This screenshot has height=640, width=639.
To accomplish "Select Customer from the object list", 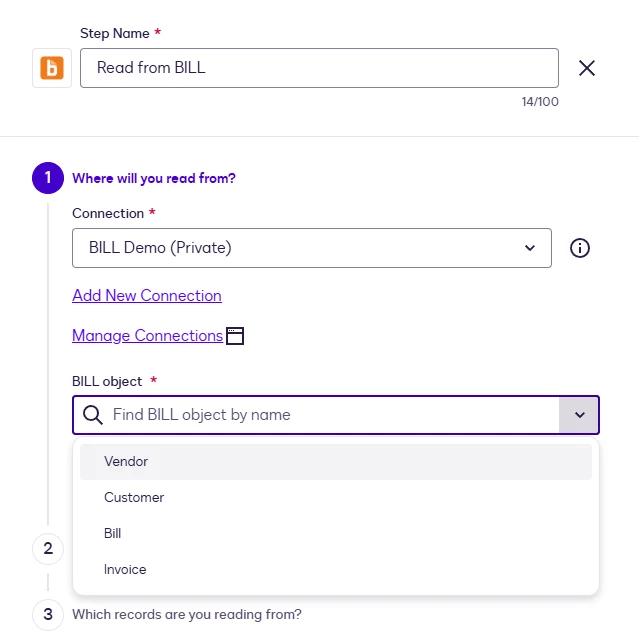I will 335,498.
